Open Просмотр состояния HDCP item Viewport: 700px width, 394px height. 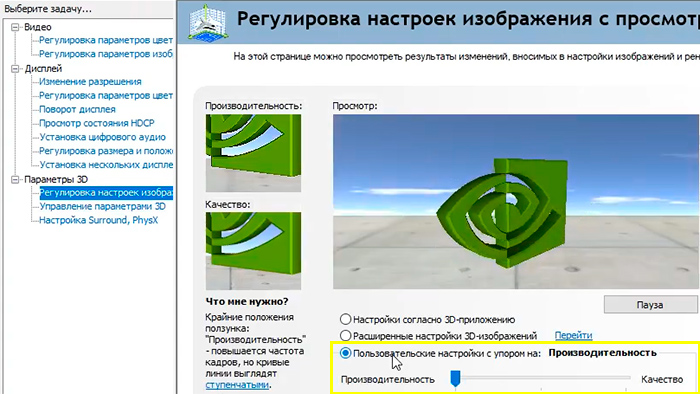tap(97, 123)
